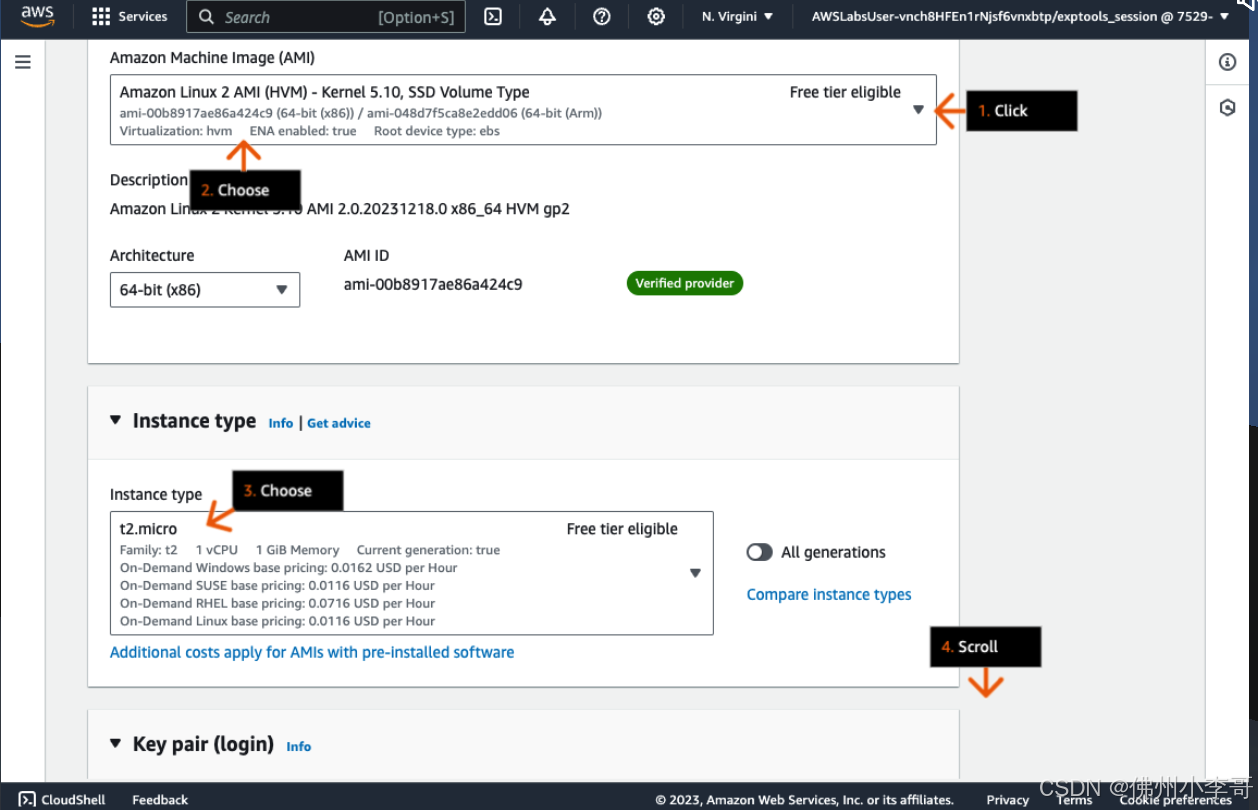Open the Amazon Machine Image dropdown
Image resolution: width=1258 pixels, height=810 pixels.
pos(523,110)
